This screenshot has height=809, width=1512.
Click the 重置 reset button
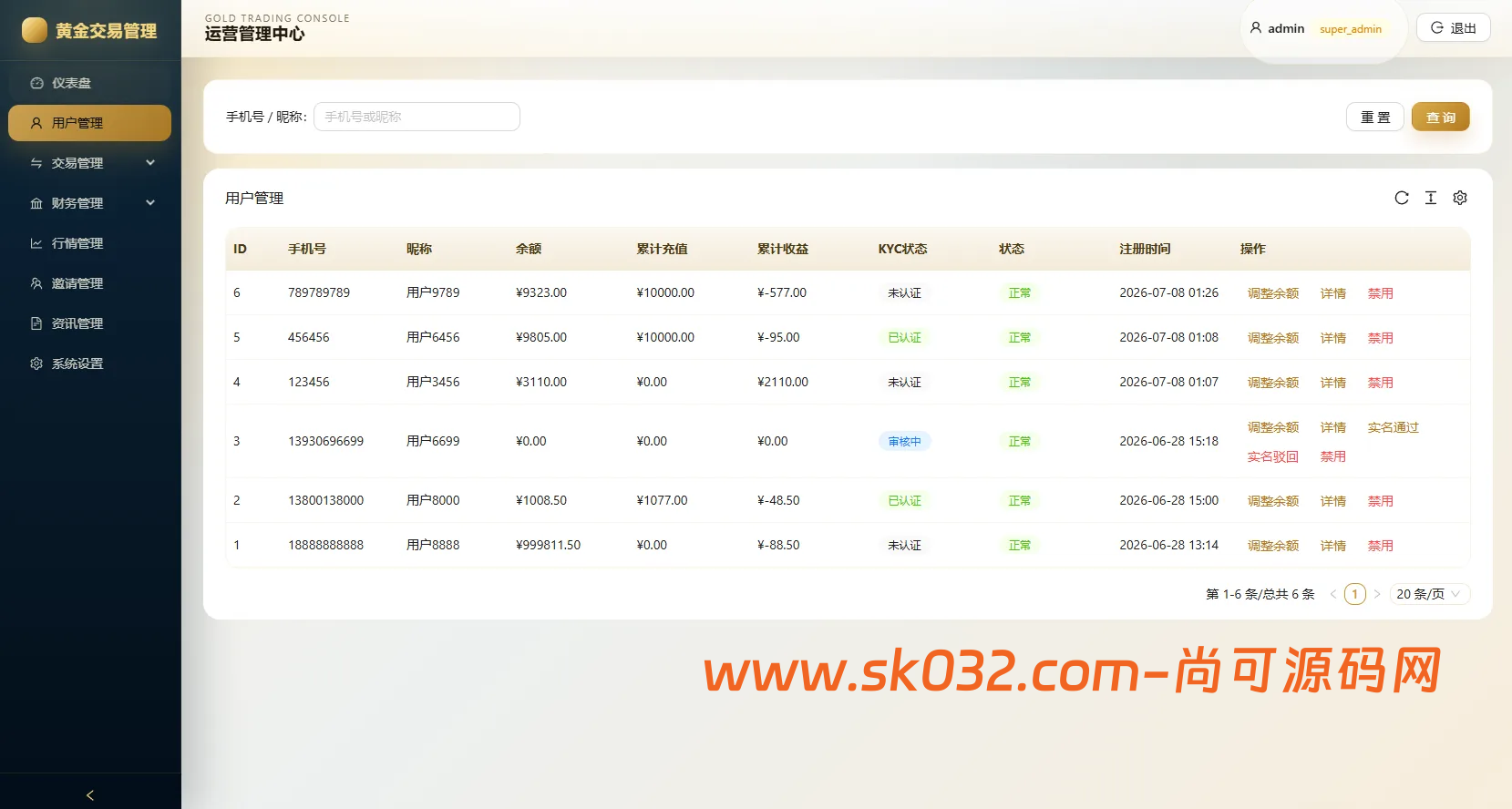1374,117
